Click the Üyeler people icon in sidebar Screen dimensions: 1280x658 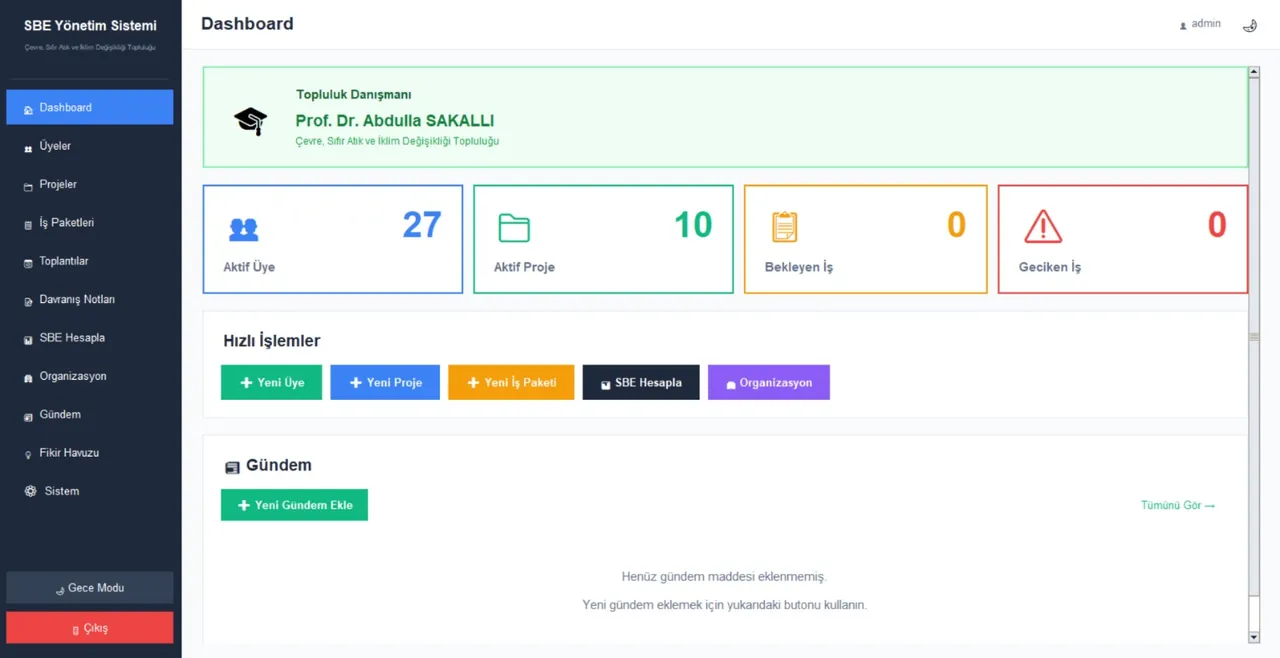coord(29,147)
